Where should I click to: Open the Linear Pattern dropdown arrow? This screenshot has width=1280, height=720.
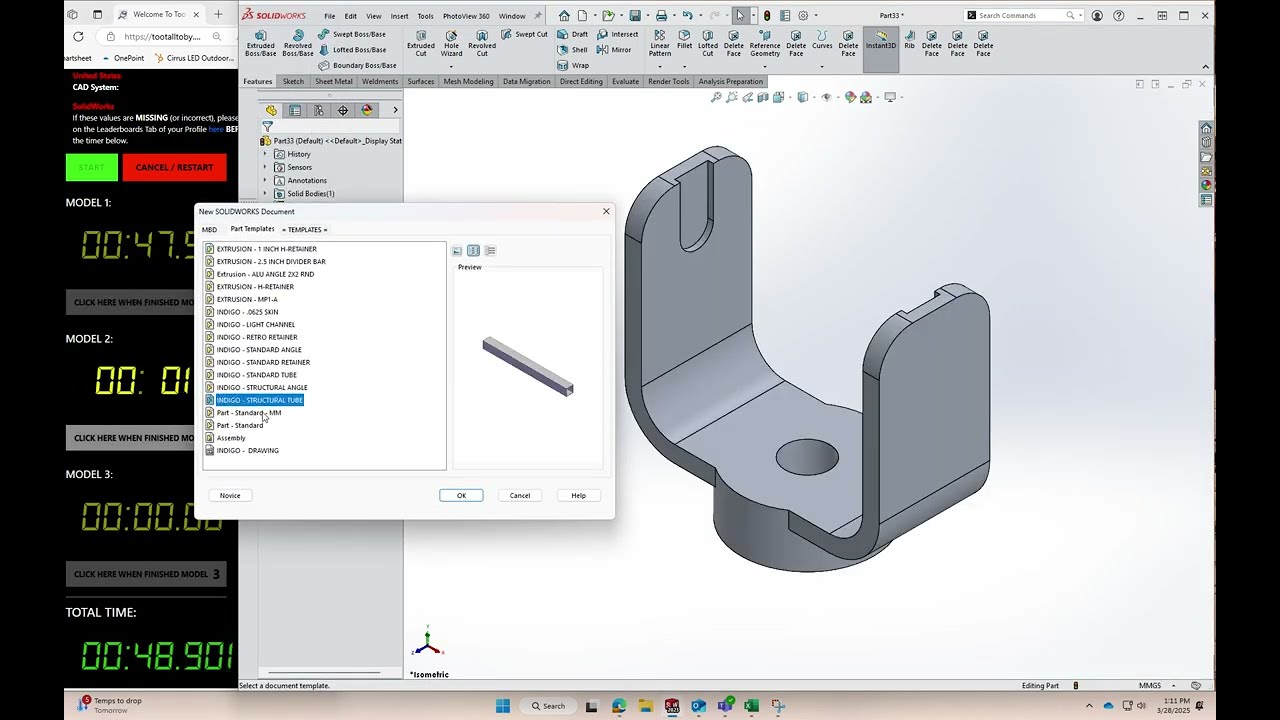[x=660, y=67]
